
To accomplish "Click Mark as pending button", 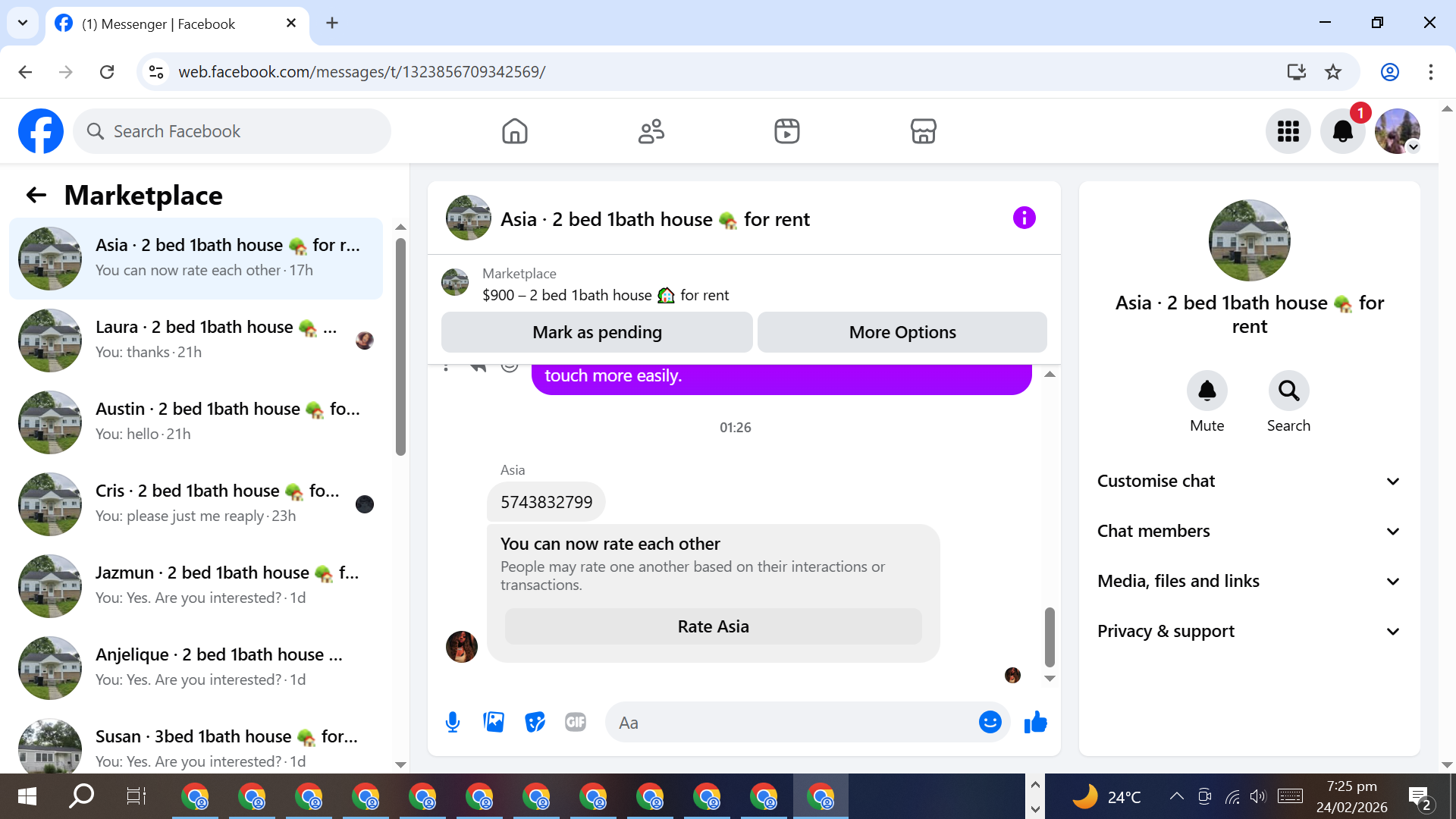I will click(x=597, y=332).
